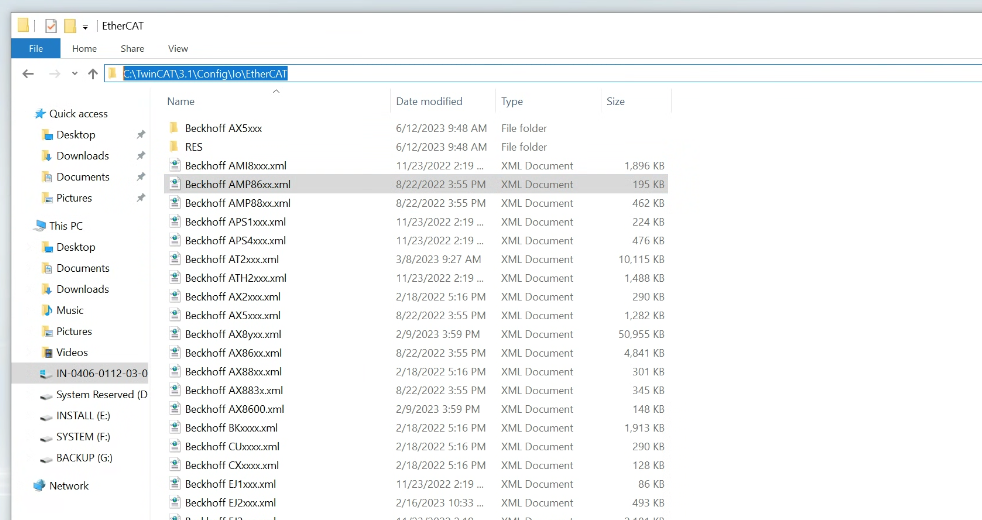This screenshot has height=520, width=982.
Task: Select the RES folder icon
Action: (x=175, y=147)
